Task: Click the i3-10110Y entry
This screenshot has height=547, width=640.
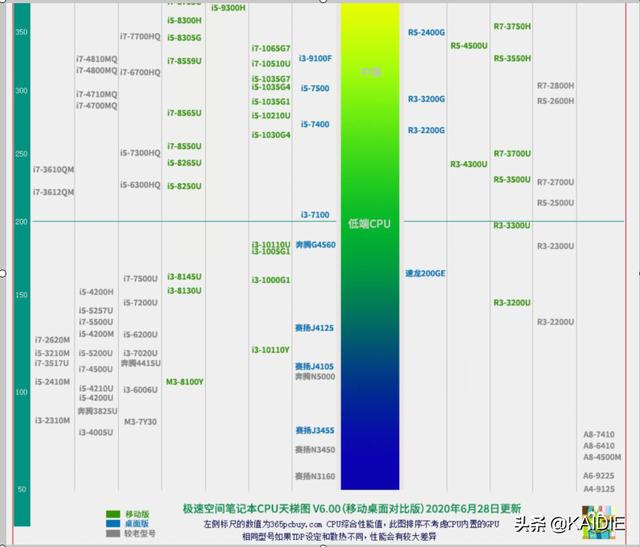Action: (270, 350)
